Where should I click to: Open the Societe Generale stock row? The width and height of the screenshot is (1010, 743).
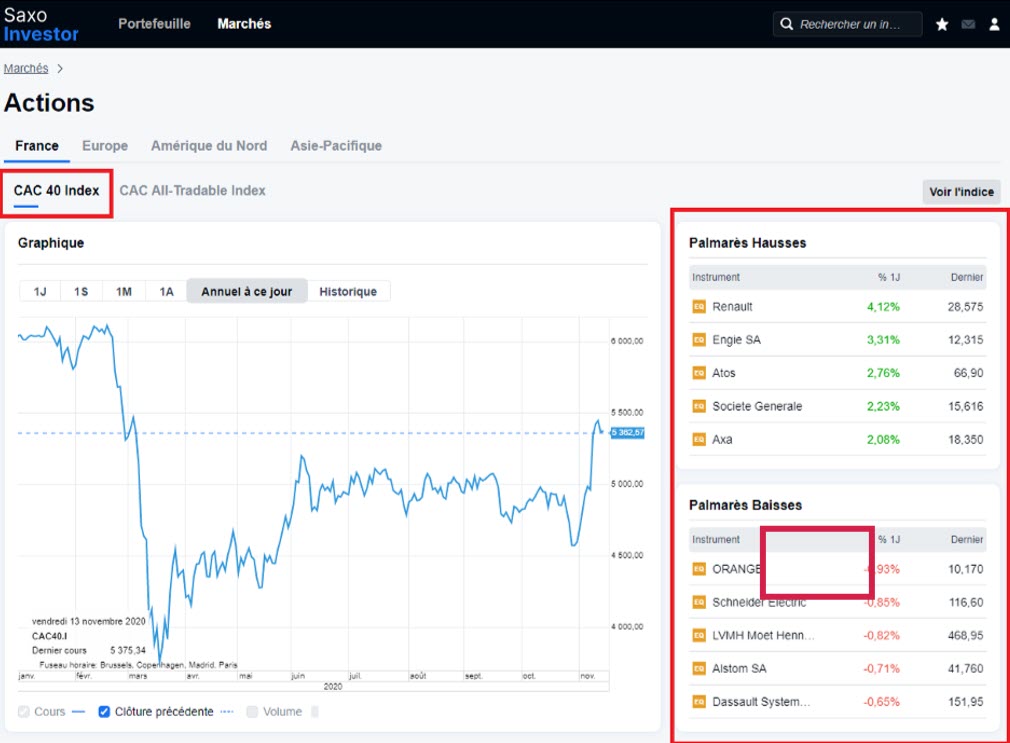click(x=837, y=407)
